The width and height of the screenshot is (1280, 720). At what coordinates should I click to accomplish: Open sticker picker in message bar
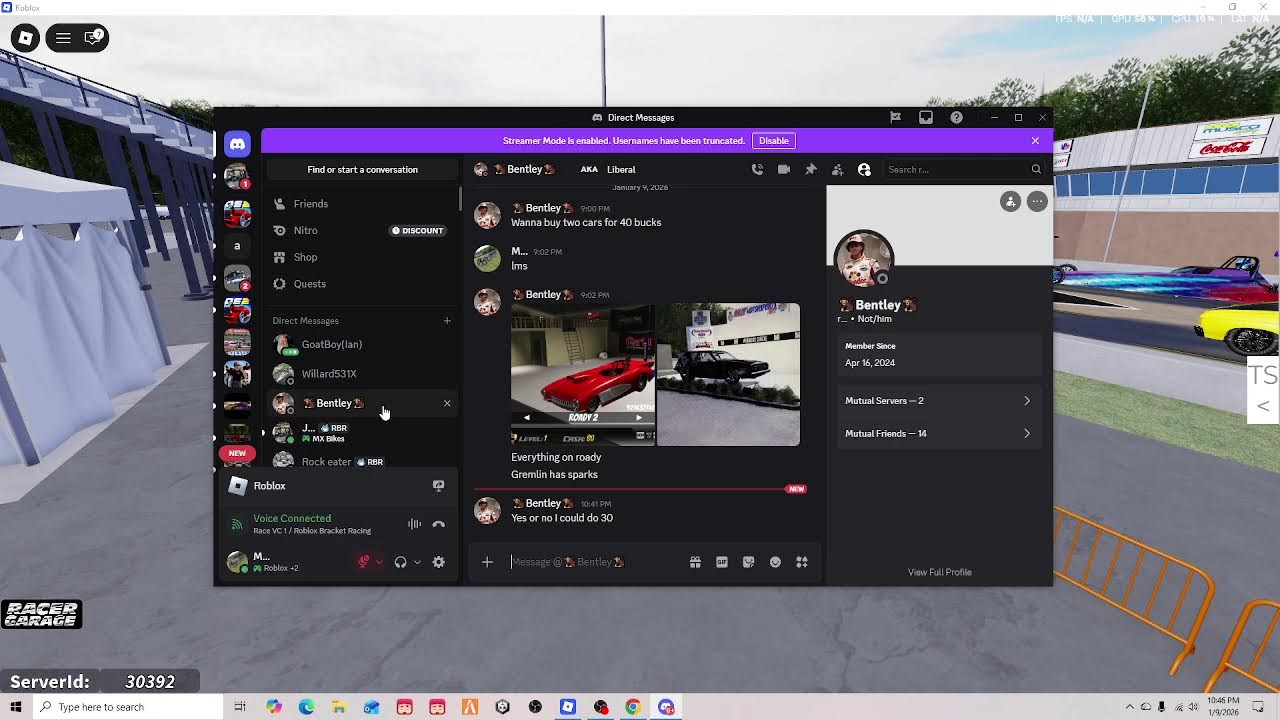[748, 562]
